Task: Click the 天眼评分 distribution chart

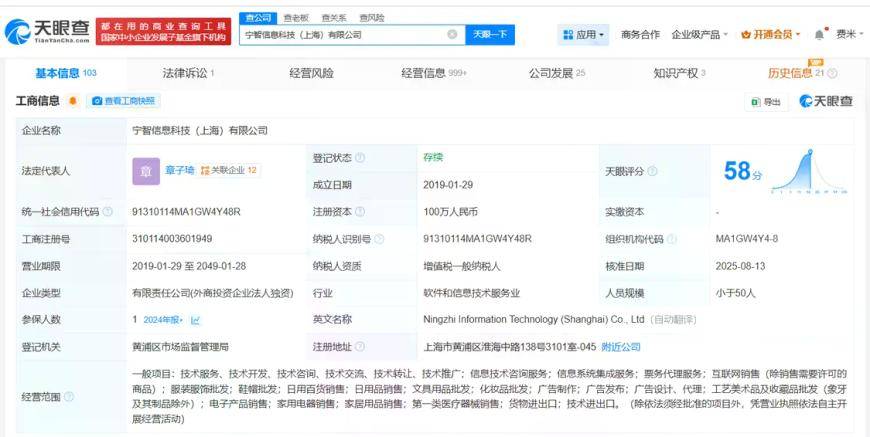Action: [809, 171]
